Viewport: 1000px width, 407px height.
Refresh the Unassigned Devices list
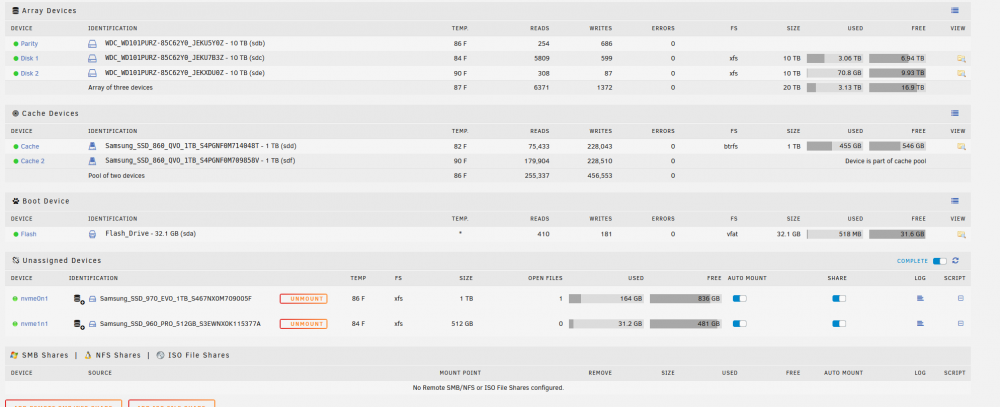click(x=955, y=260)
